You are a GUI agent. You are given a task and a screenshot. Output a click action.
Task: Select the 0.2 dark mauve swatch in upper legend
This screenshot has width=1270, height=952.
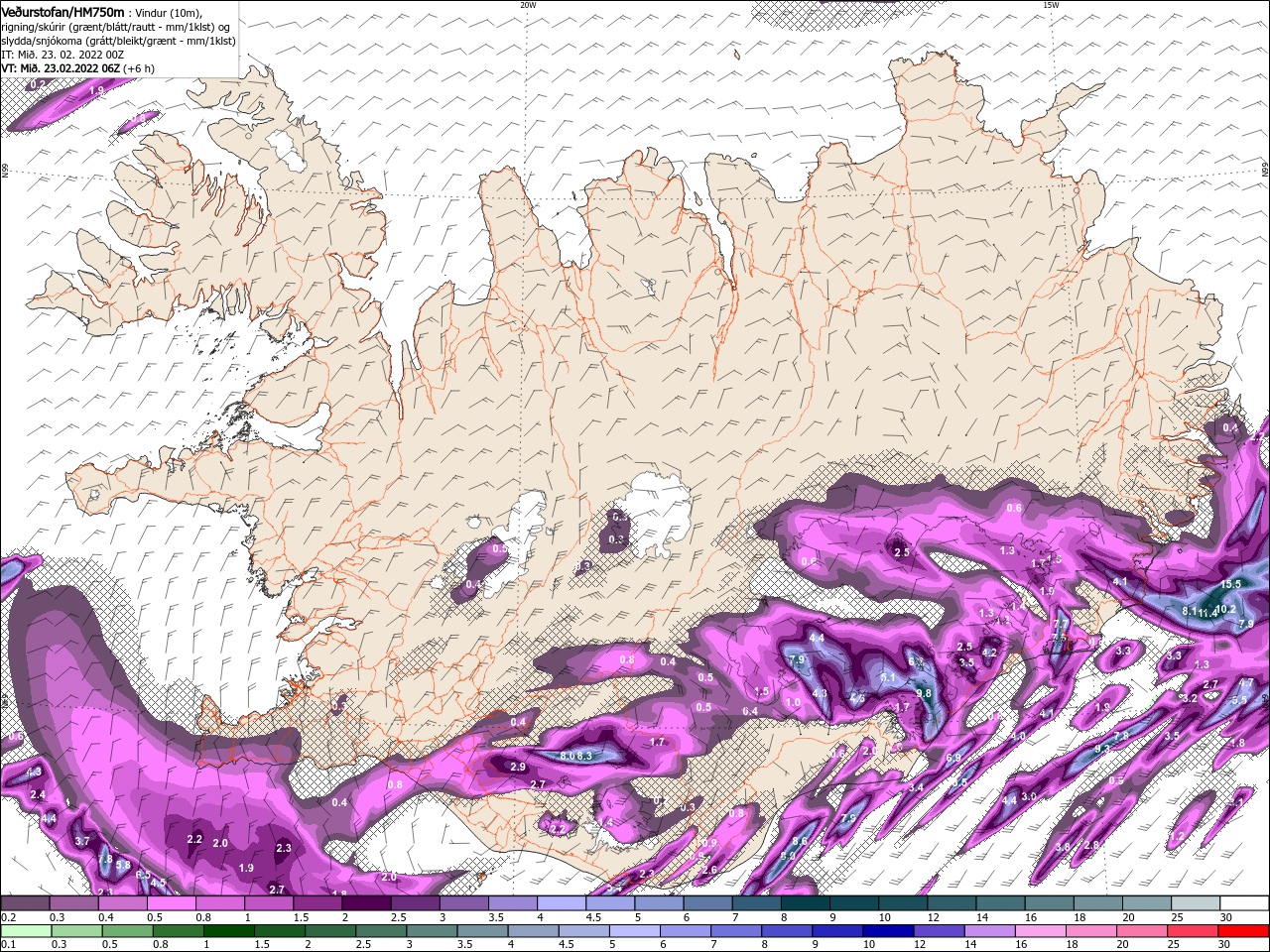pyautogui.click(x=25, y=903)
